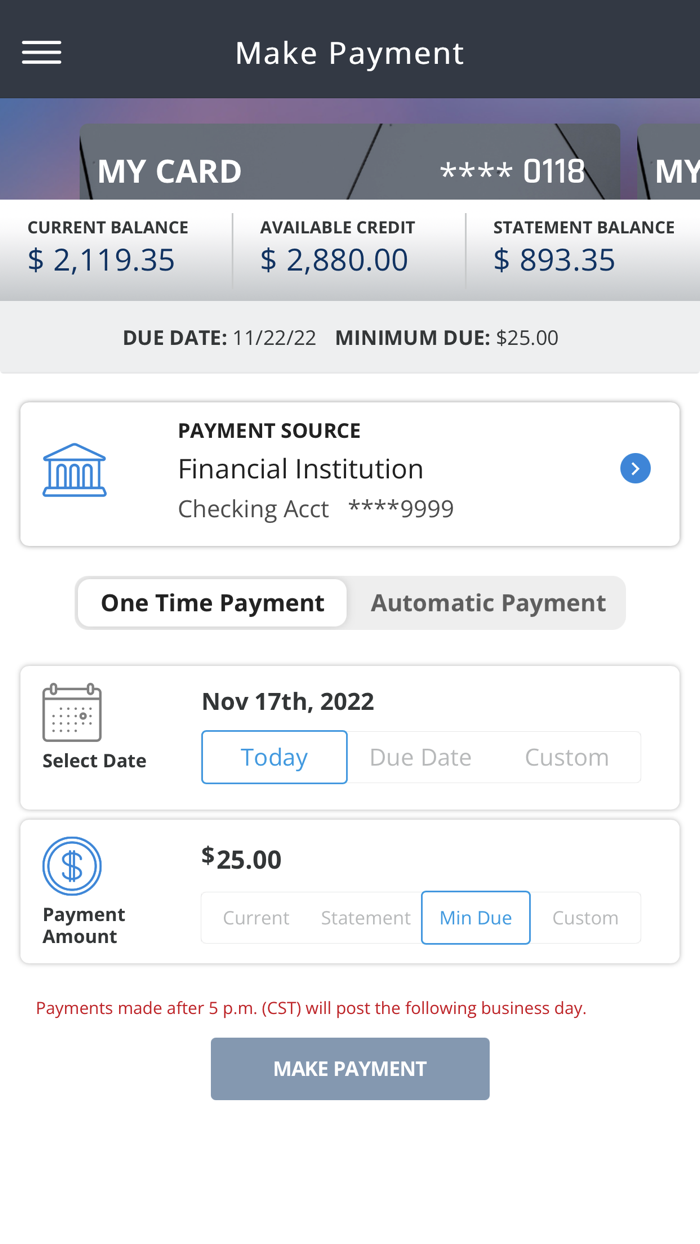The height and width of the screenshot is (1244, 700).
Task: Select the Today payment date option
Action: pos(274,757)
